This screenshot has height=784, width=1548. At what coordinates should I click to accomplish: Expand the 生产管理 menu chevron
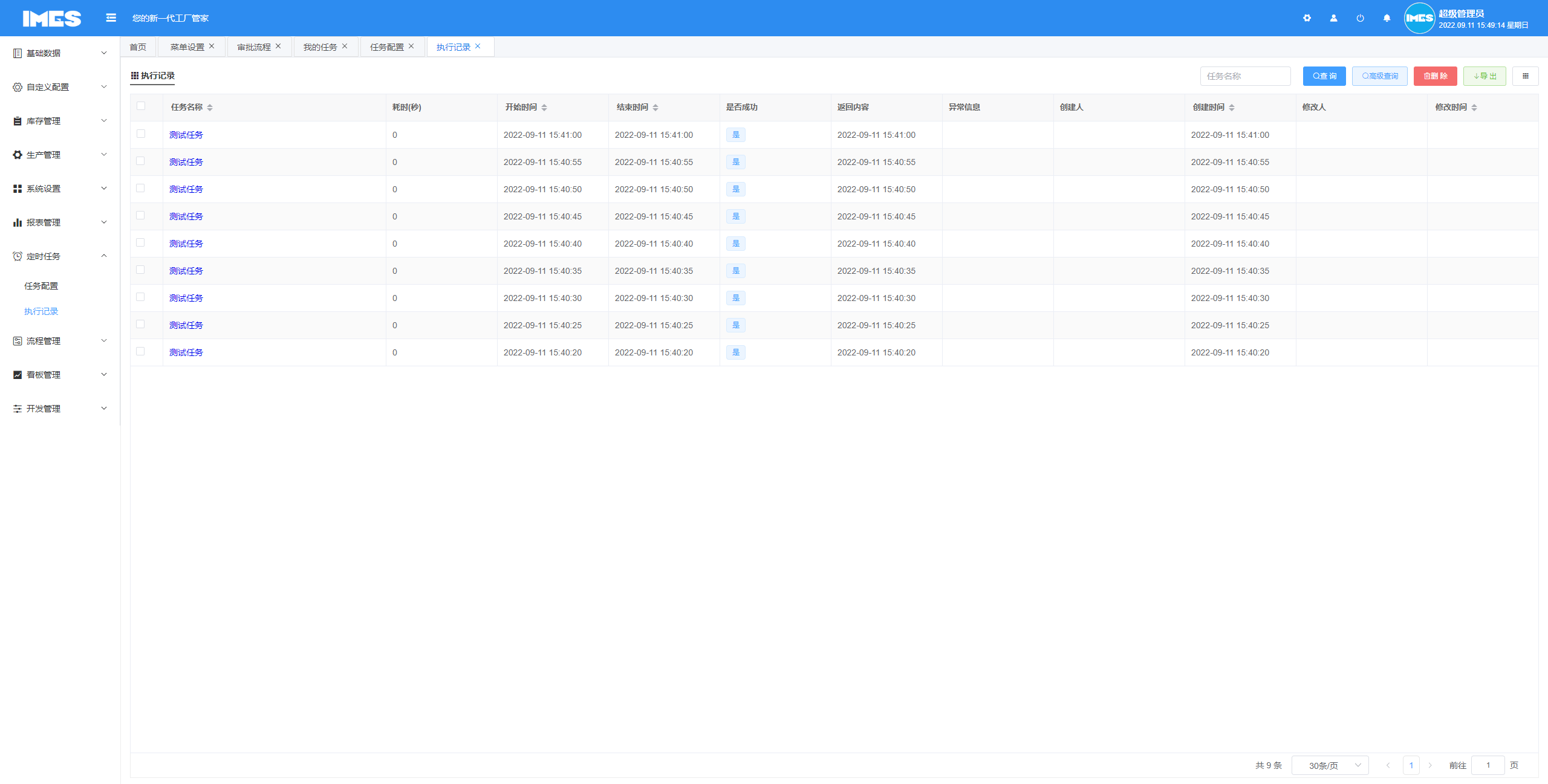(104, 155)
